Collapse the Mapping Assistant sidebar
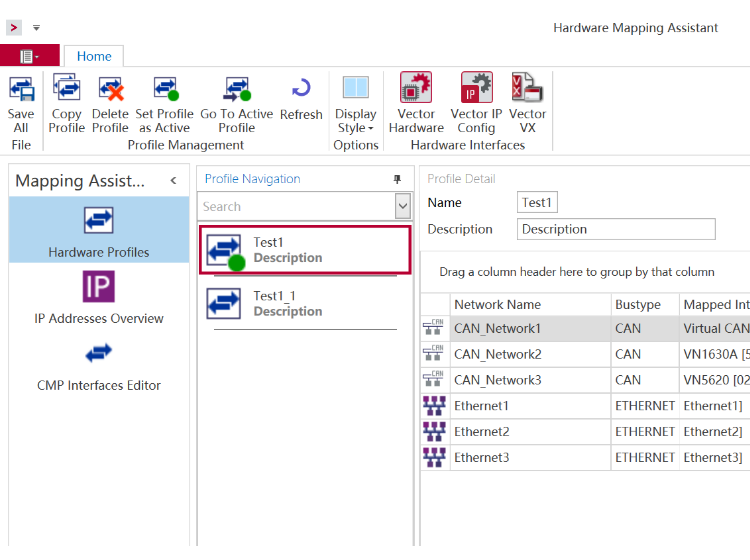This screenshot has width=750, height=560. (174, 181)
